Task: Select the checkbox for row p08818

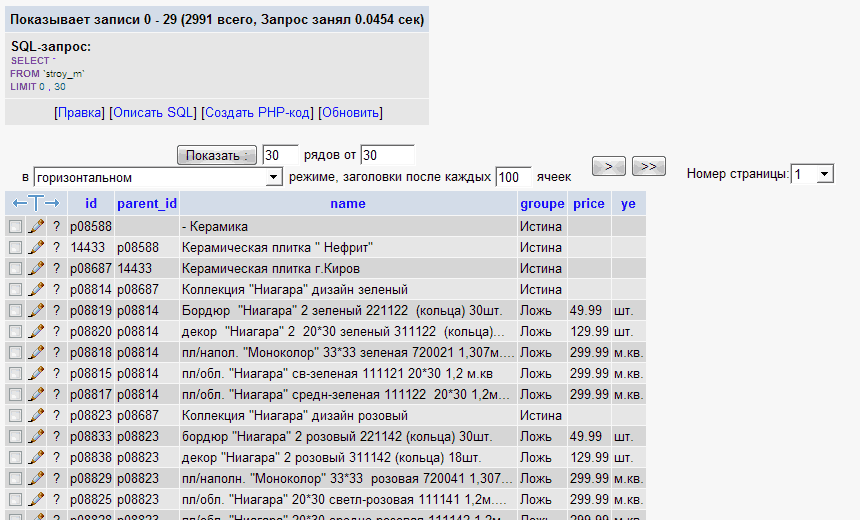Action: tap(15, 352)
